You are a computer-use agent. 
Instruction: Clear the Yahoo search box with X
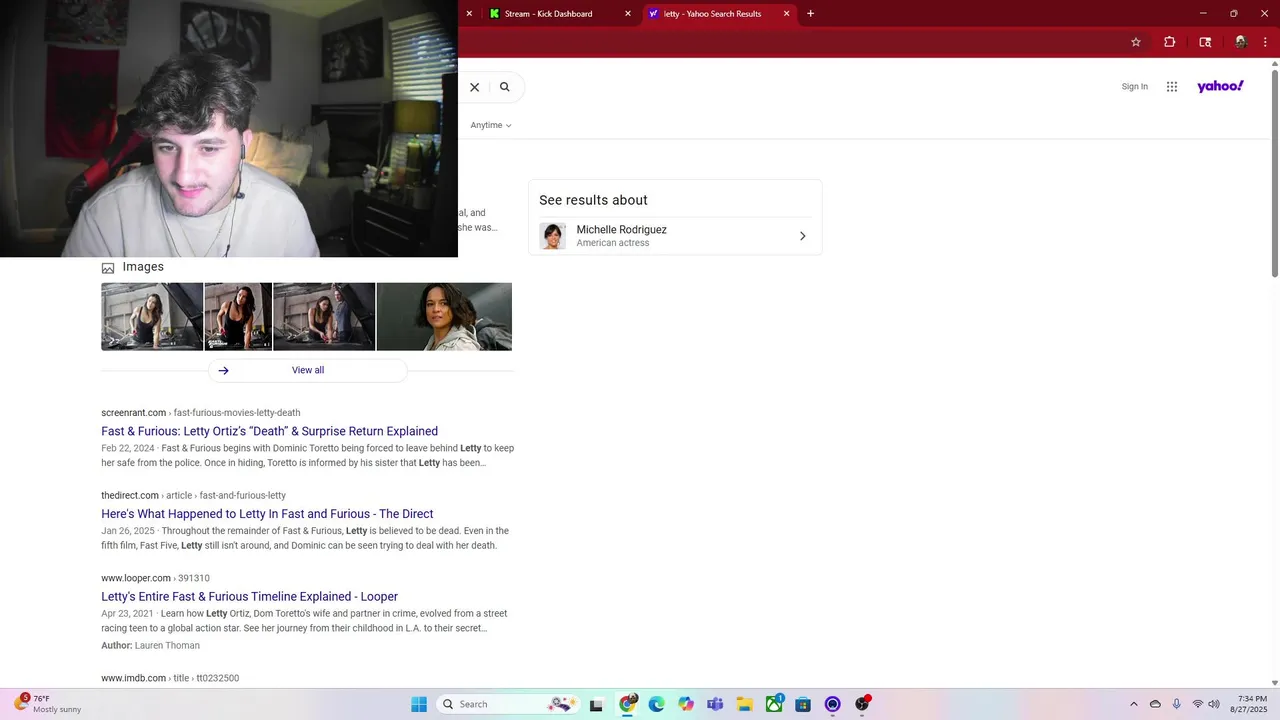click(475, 87)
